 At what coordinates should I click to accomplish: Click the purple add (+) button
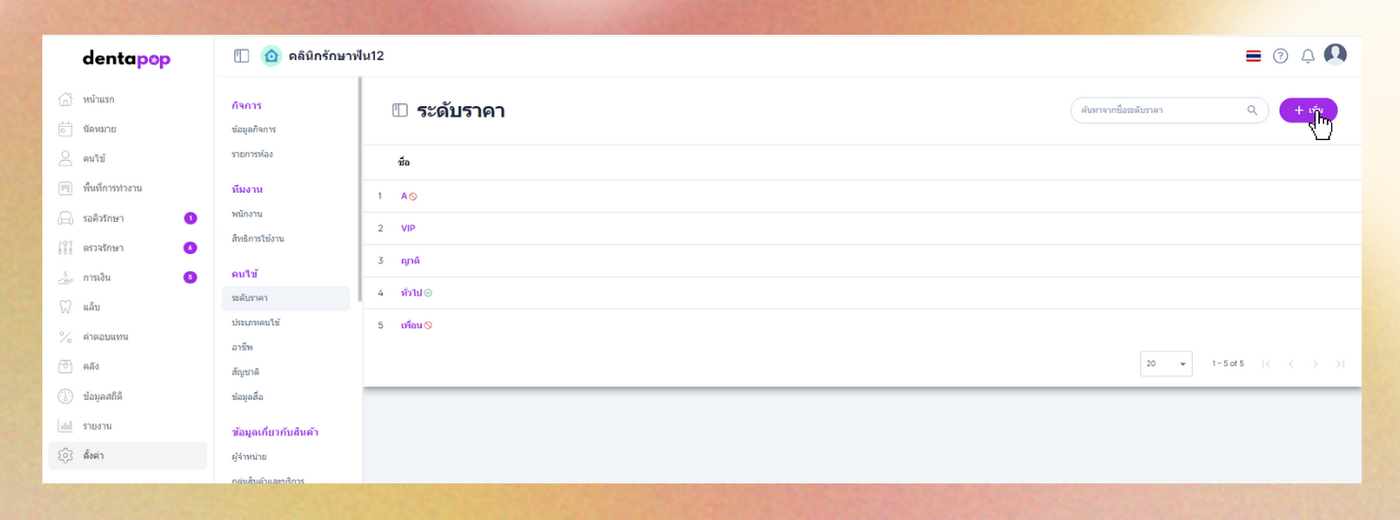coord(1307,110)
